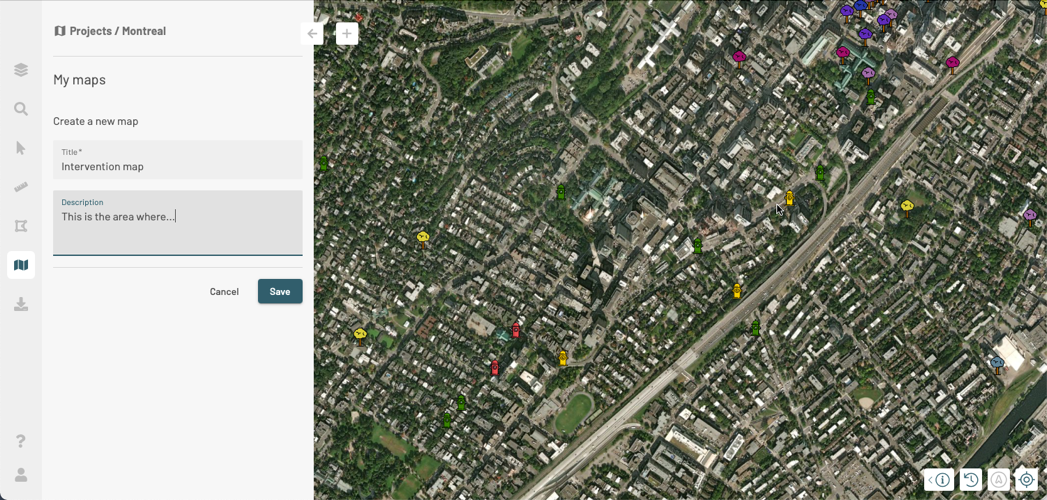The height and width of the screenshot is (500, 1047).
Task: Click the map icon beside Projects / Montreal
Action: (60, 31)
